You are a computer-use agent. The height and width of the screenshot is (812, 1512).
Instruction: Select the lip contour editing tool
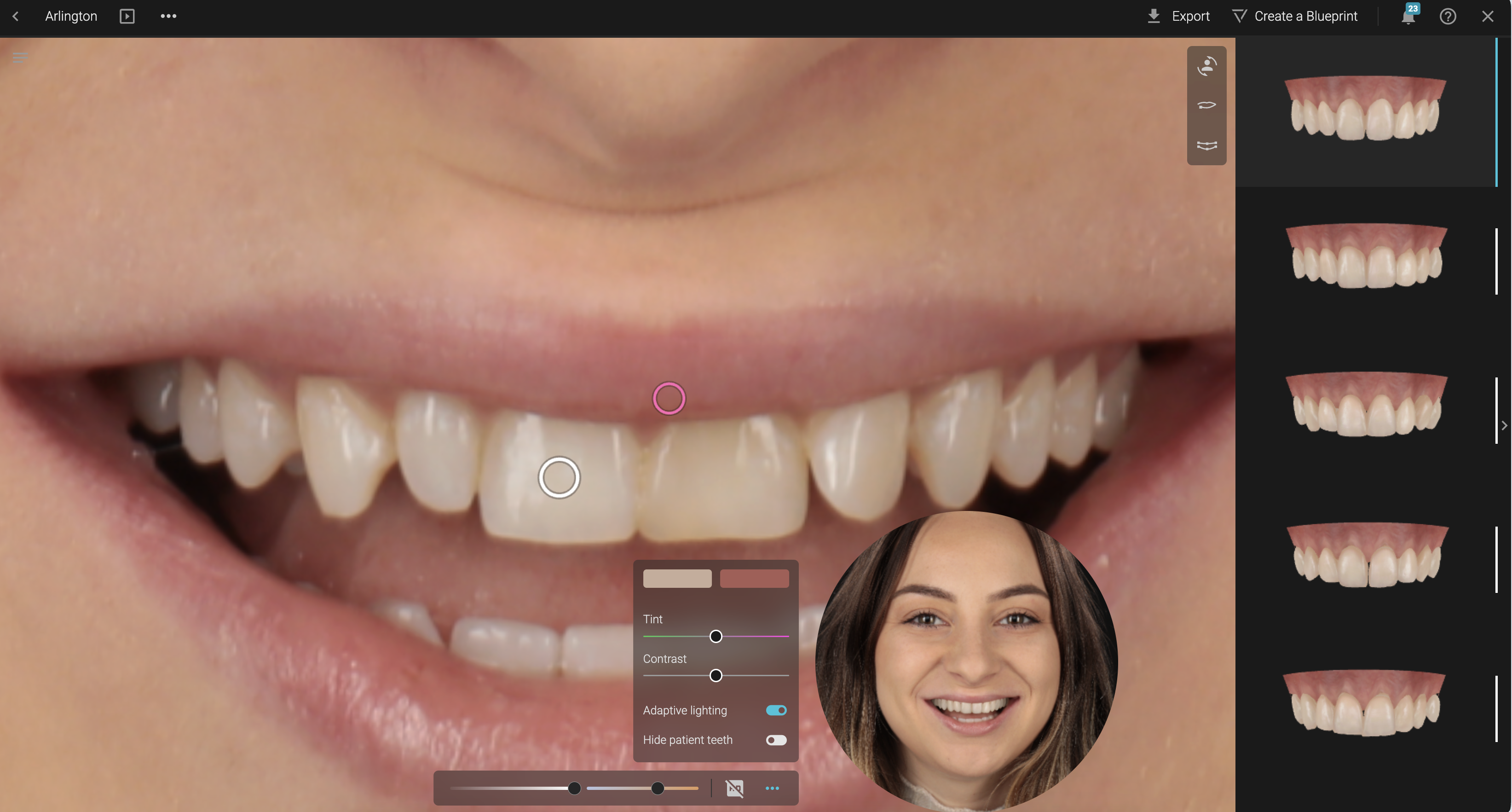(1206, 105)
